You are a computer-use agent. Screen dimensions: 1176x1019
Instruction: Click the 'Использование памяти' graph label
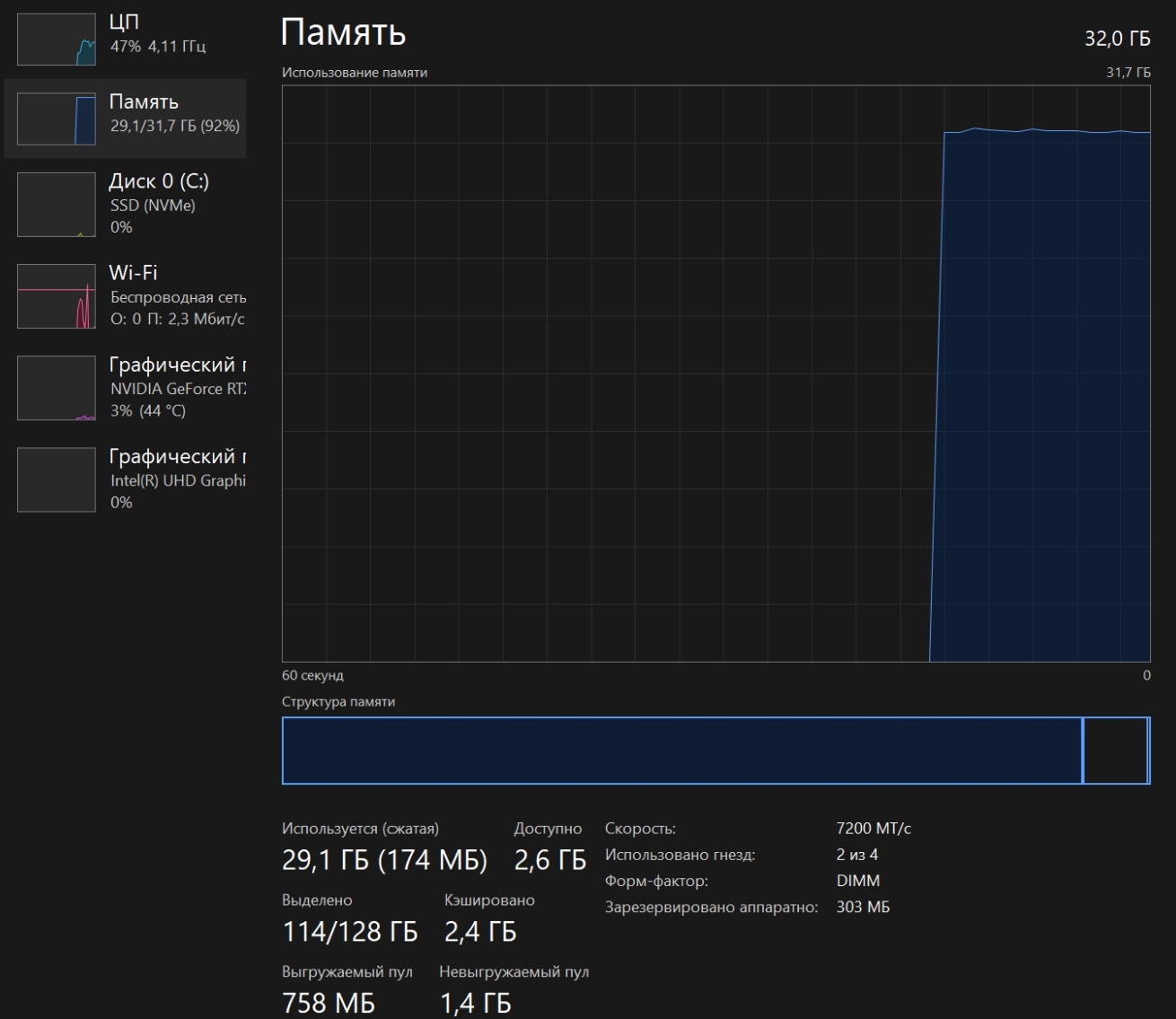[x=355, y=73]
